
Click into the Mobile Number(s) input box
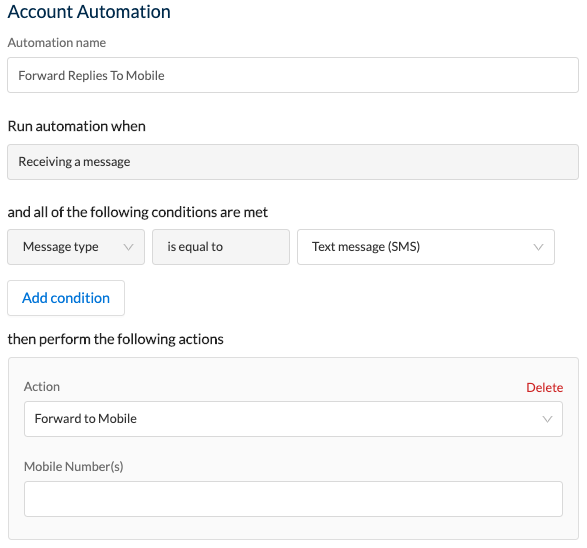293,499
